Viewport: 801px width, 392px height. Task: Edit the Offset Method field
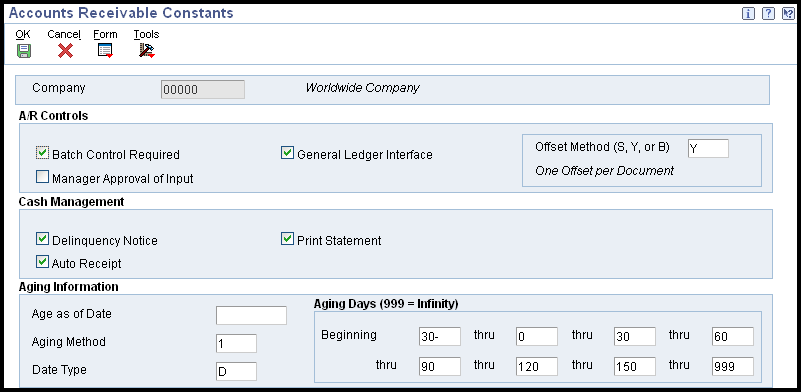point(708,149)
